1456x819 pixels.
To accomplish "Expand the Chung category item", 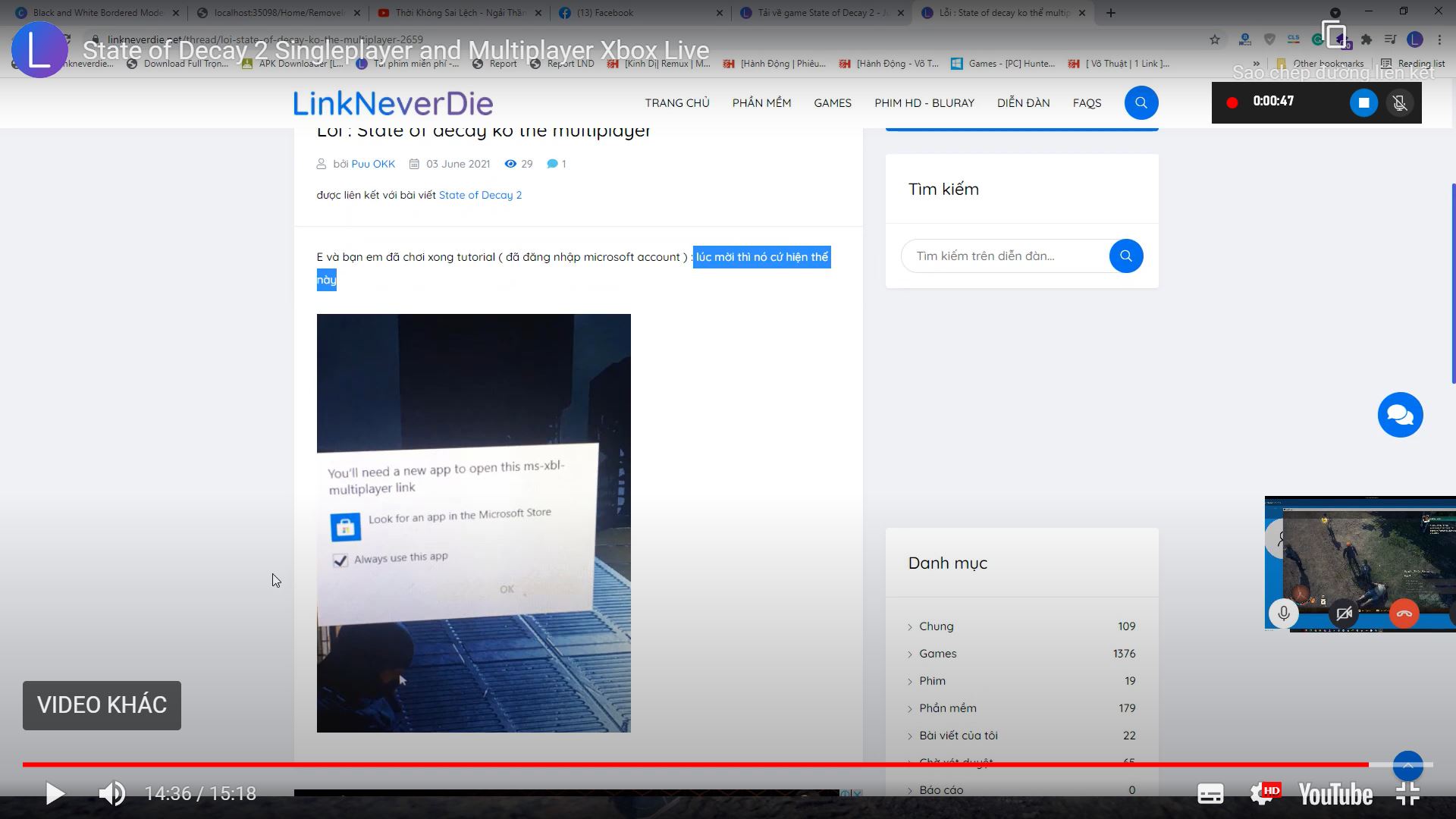I will point(936,626).
